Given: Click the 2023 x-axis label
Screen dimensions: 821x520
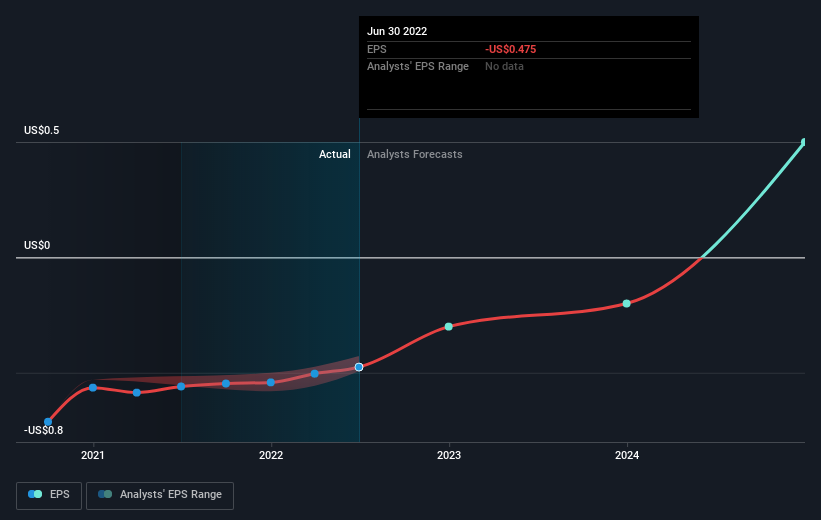Looking at the screenshot, I should pos(449,455).
